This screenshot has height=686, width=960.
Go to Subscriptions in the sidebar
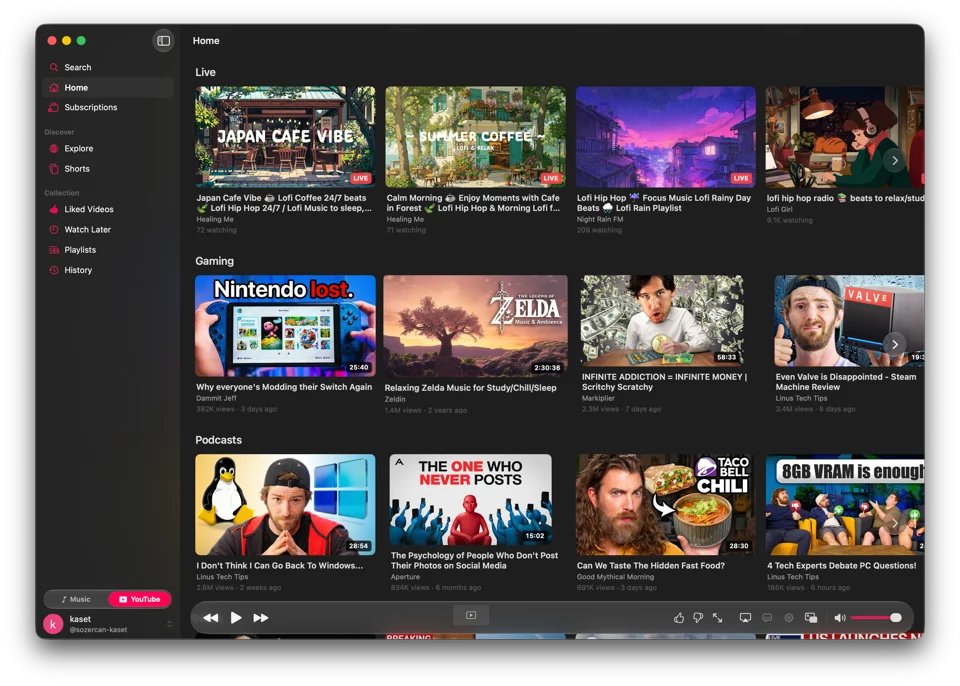point(108,107)
